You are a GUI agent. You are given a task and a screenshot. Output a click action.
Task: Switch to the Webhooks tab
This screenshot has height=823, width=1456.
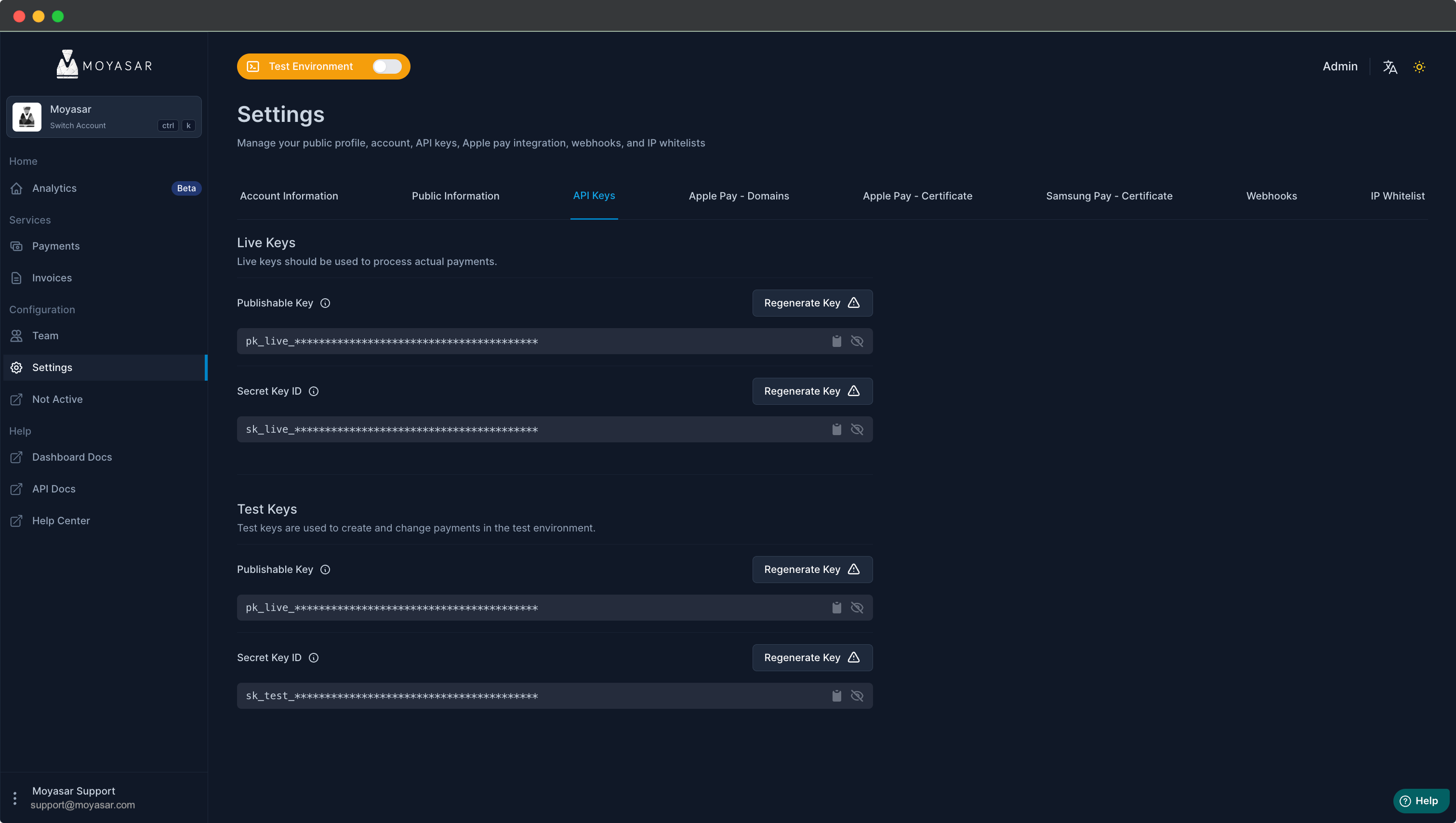[1272, 196]
